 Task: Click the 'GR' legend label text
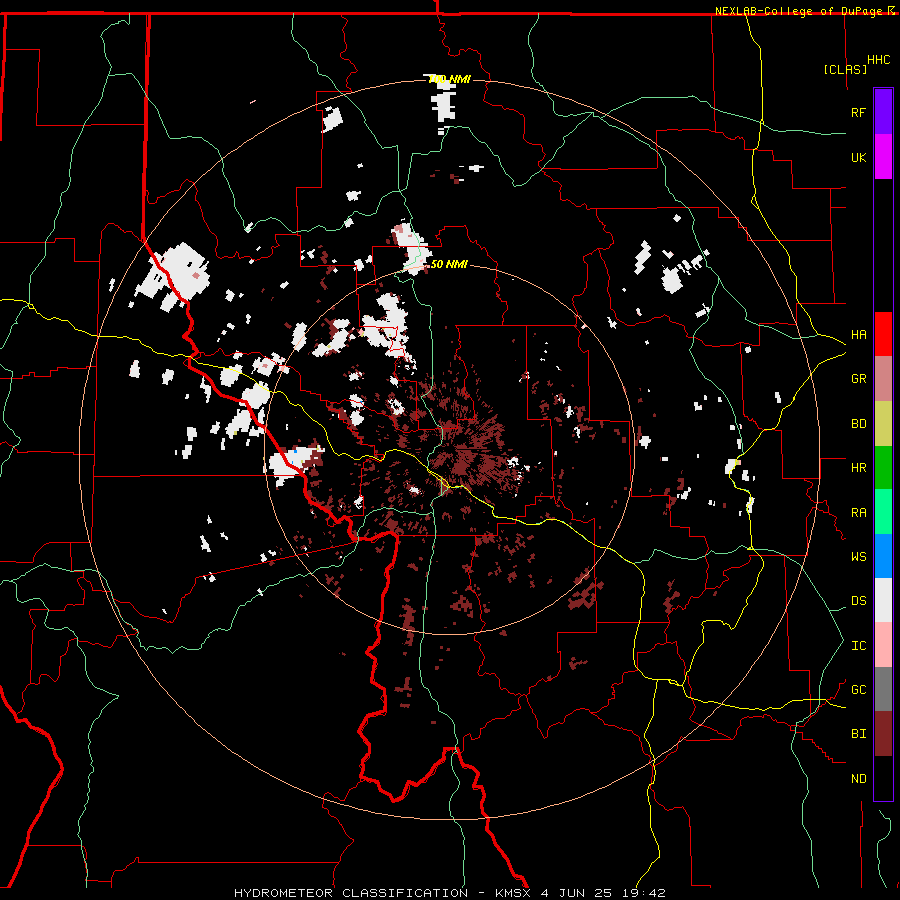[858, 379]
